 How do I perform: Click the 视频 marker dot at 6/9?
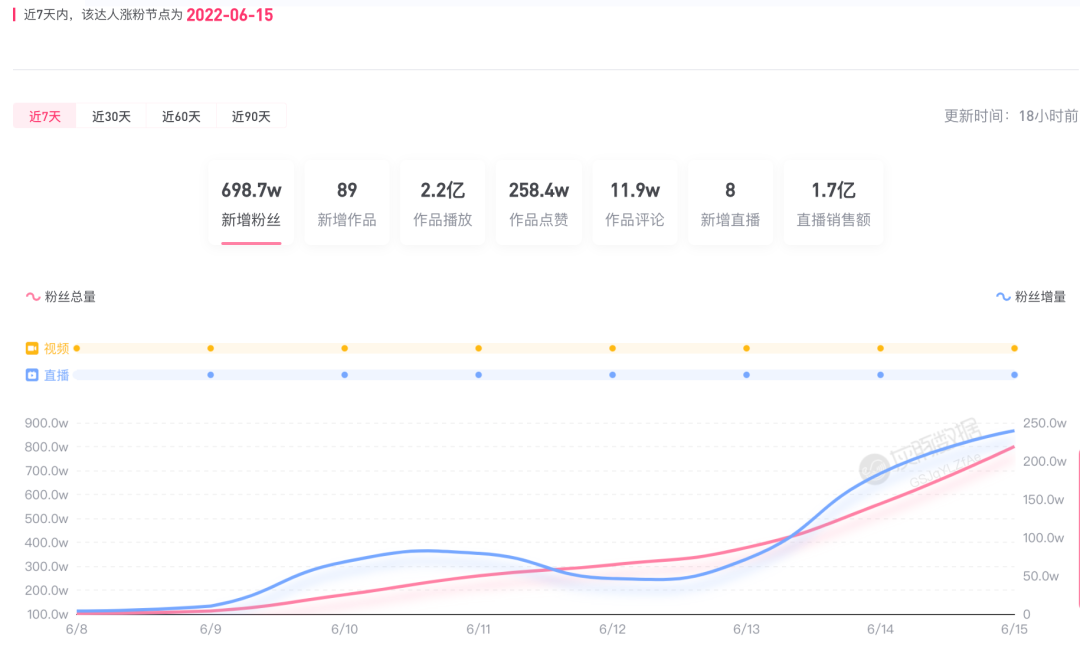click(211, 349)
